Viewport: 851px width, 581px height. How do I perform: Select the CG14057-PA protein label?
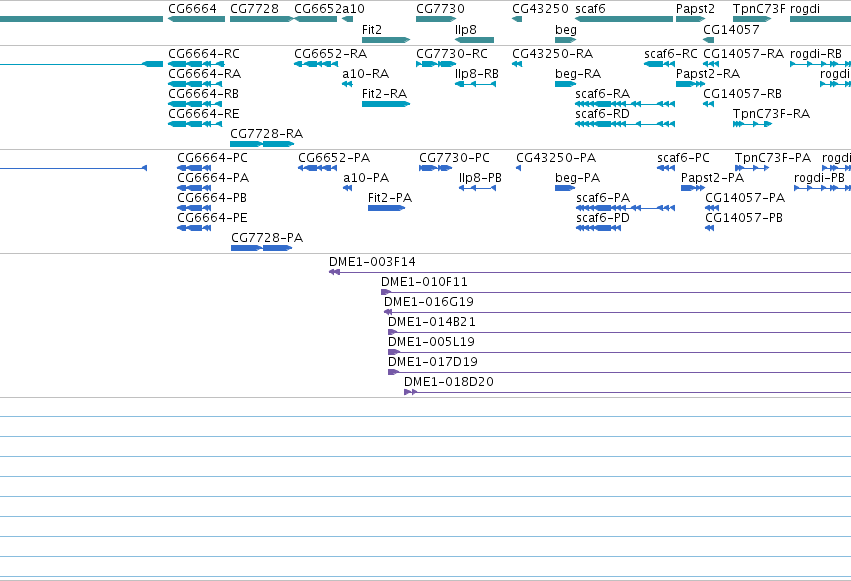coord(745,197)
